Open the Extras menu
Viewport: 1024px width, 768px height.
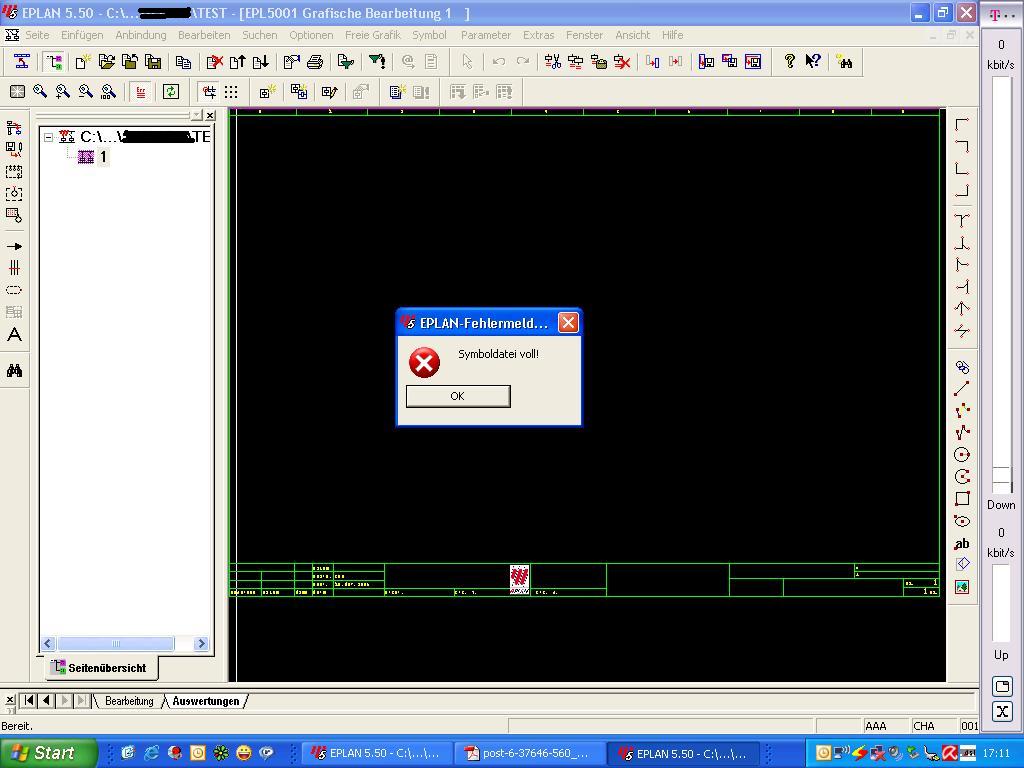tap(538, 35)
